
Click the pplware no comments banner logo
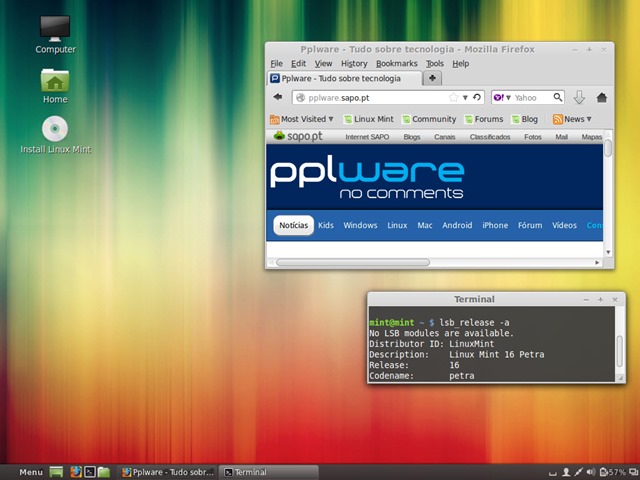coord(367,178)
